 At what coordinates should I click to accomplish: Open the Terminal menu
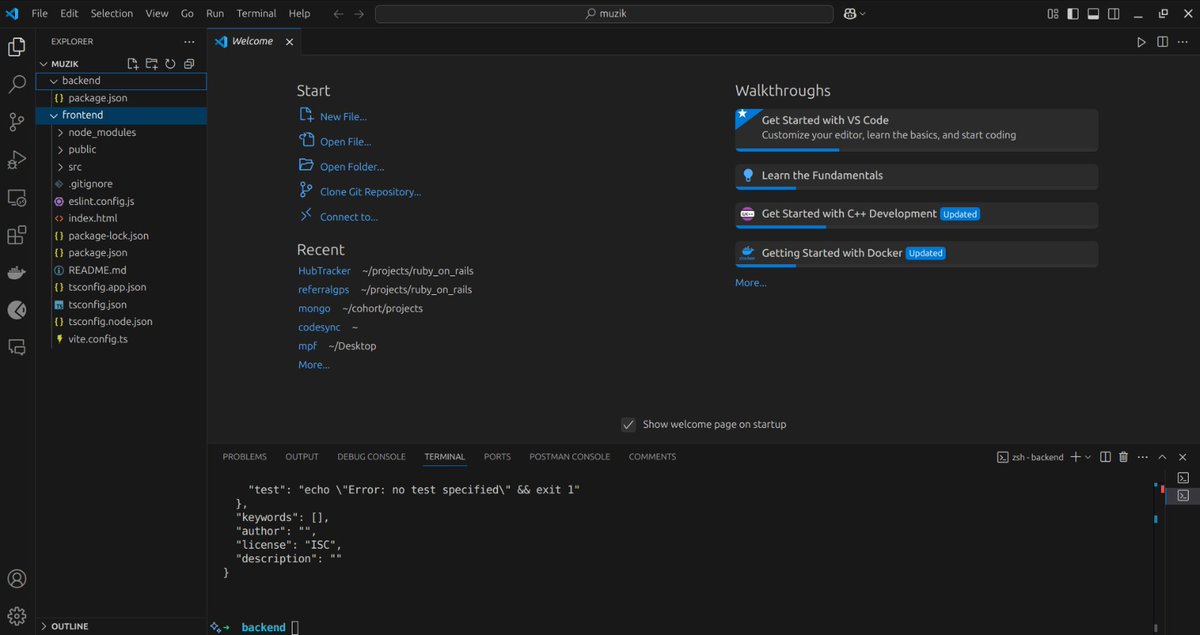coord(256,14)
